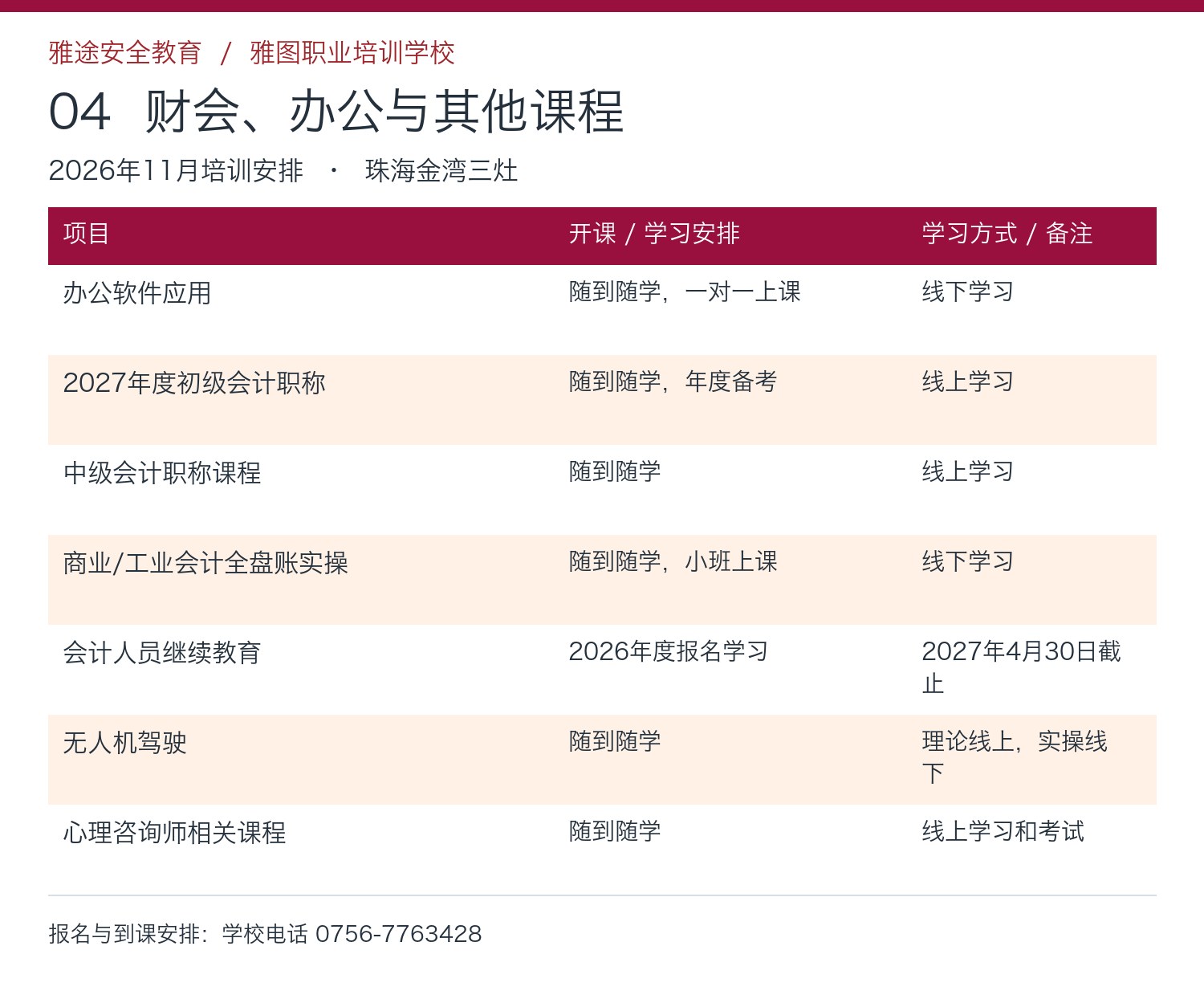This screenshot has width=1204, height=999.
Task: Select the 心理咨询师相关课程 course
Action: tap(174, 833)
